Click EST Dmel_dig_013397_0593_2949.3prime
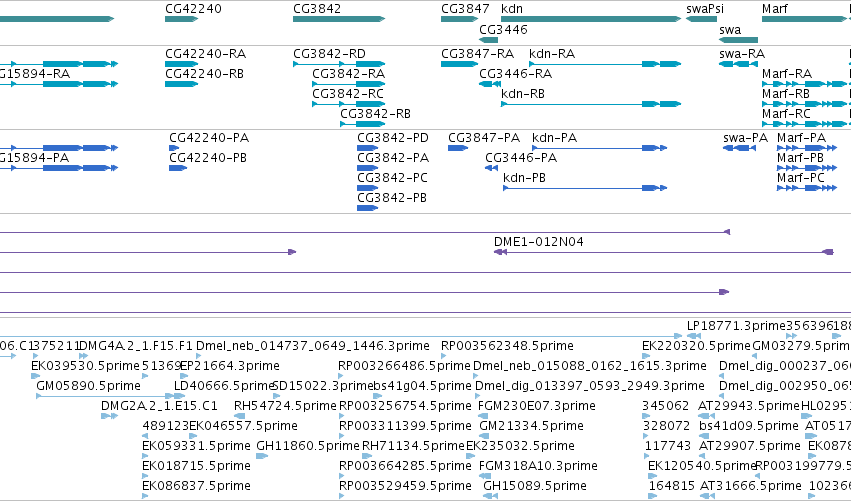This screenshot has height=501, width=851. (x=590, y=386)
